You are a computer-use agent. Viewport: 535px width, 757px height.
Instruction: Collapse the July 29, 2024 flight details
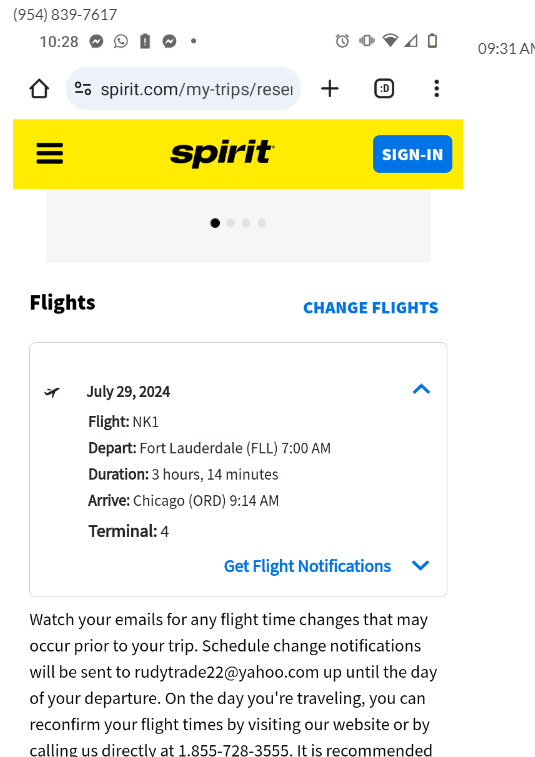[x=422, y=389]
